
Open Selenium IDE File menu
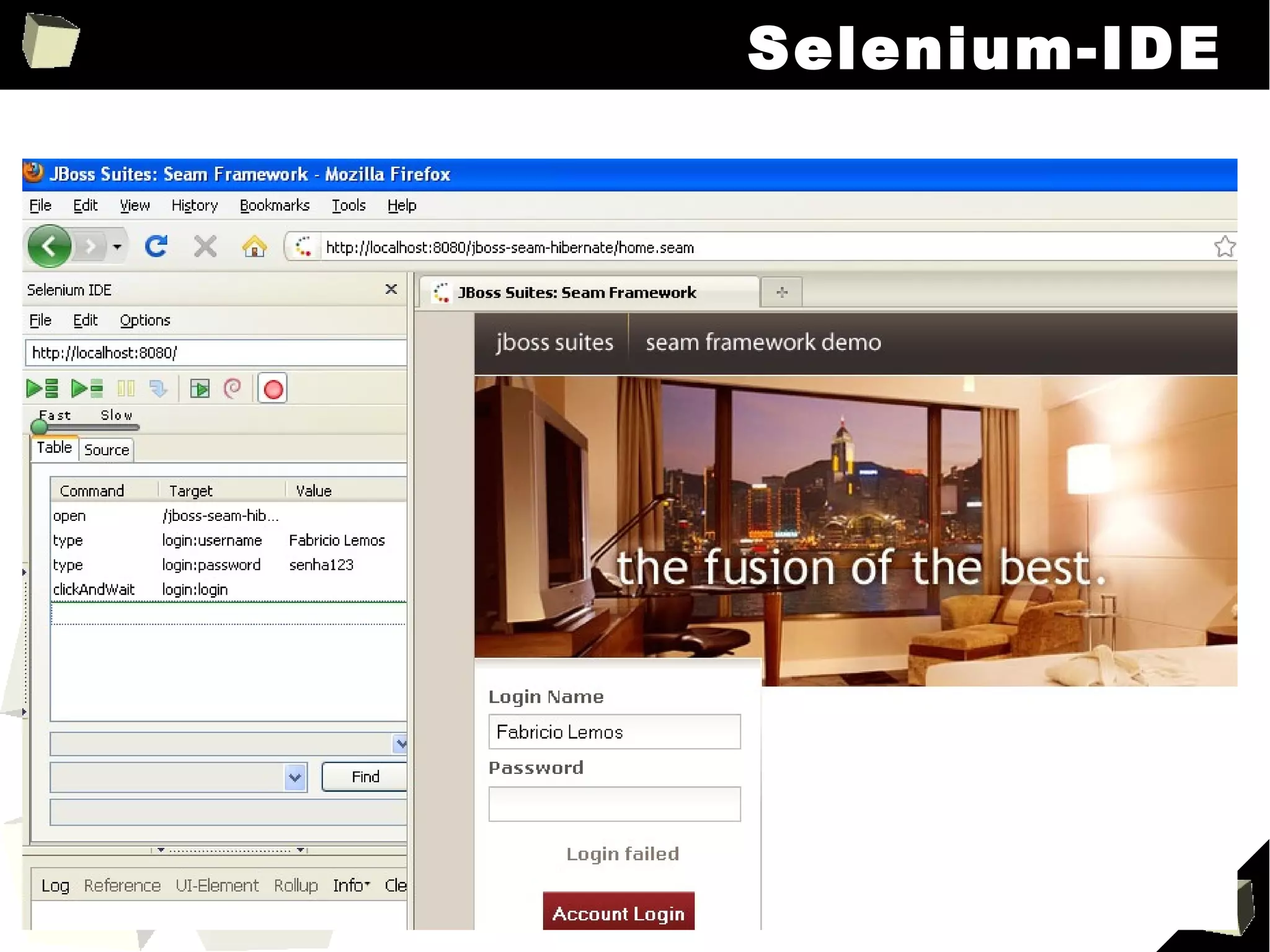pyautogui.click(x=40, y=320)
